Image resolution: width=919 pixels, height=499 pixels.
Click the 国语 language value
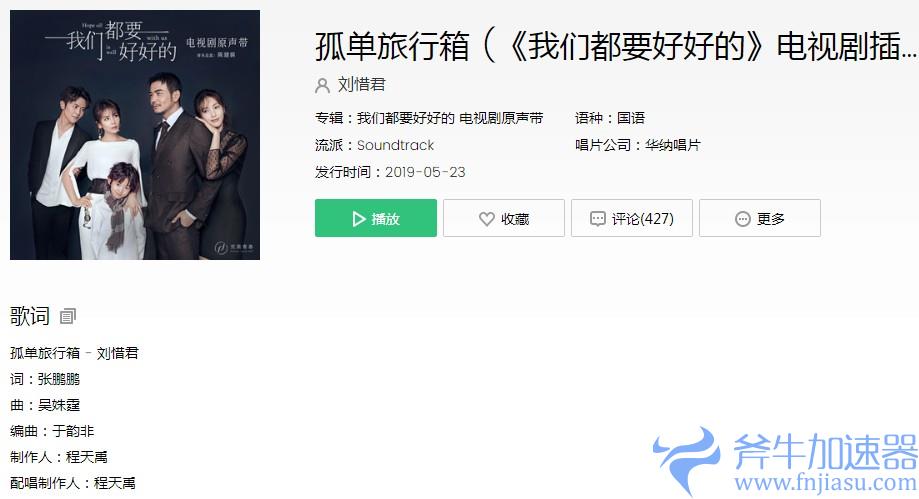pos(631,118)
